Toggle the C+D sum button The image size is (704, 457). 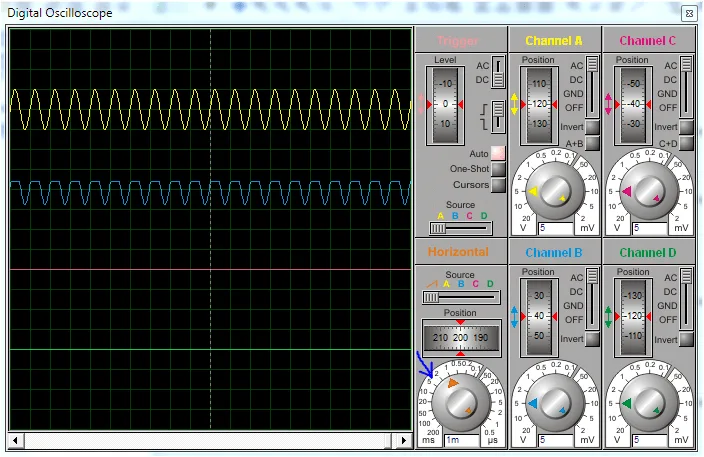[686, 143]
